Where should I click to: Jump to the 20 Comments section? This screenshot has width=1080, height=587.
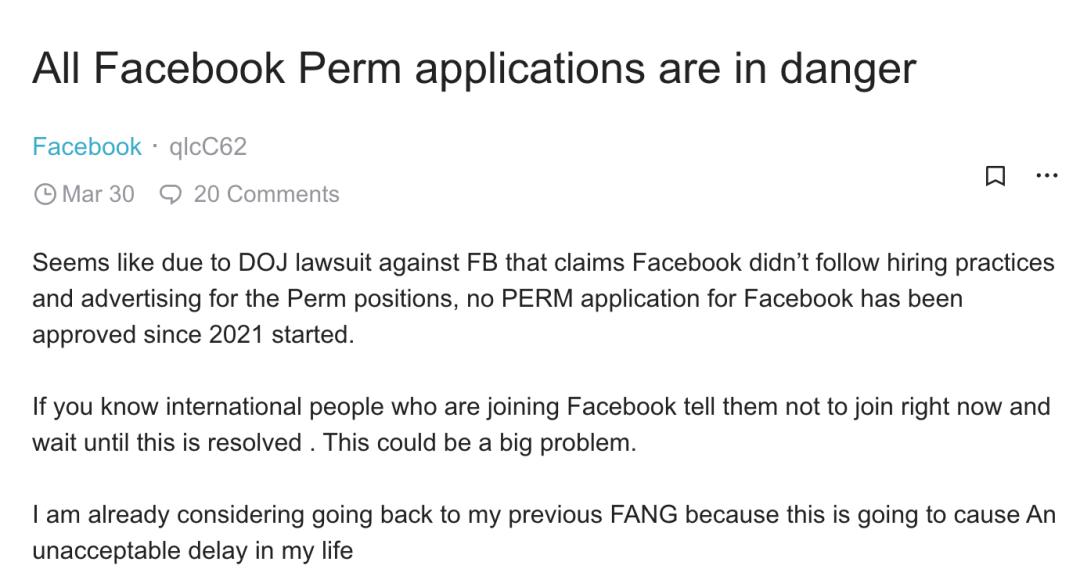pos(266,194)
